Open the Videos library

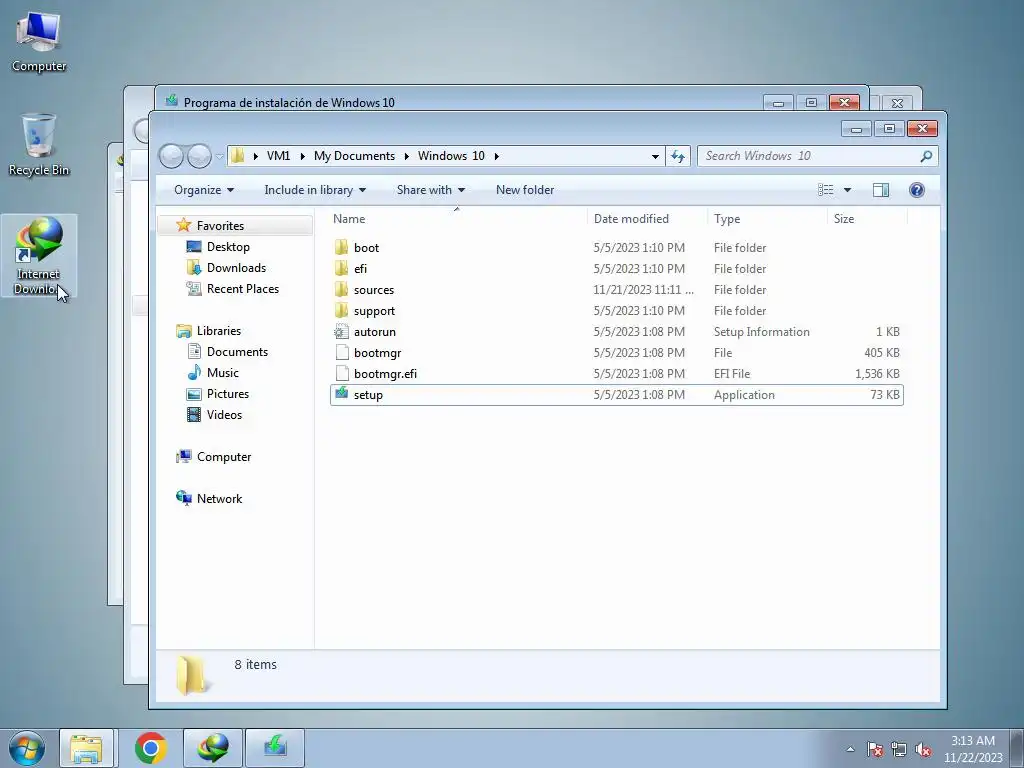coord(224,415)
